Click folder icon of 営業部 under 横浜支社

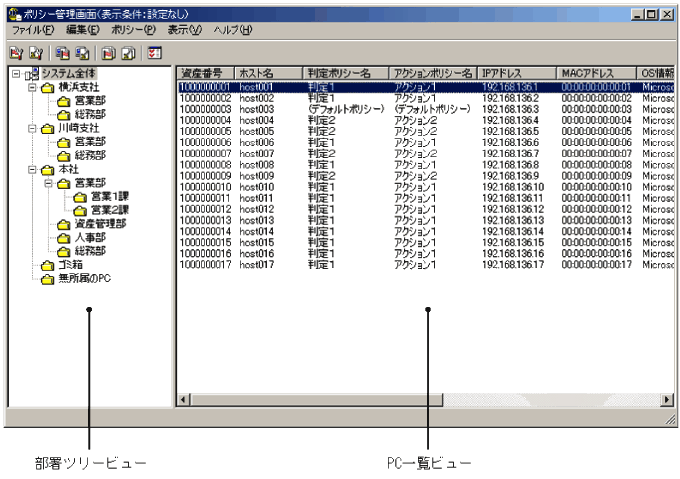(x=64, y=102)
